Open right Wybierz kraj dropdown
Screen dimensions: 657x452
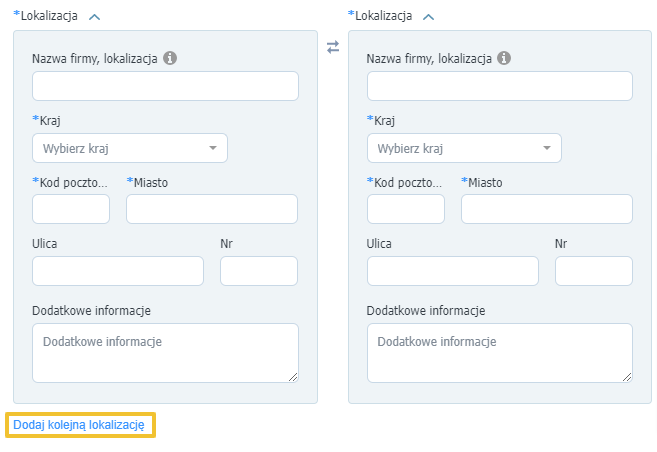click(x=464, y=148)
